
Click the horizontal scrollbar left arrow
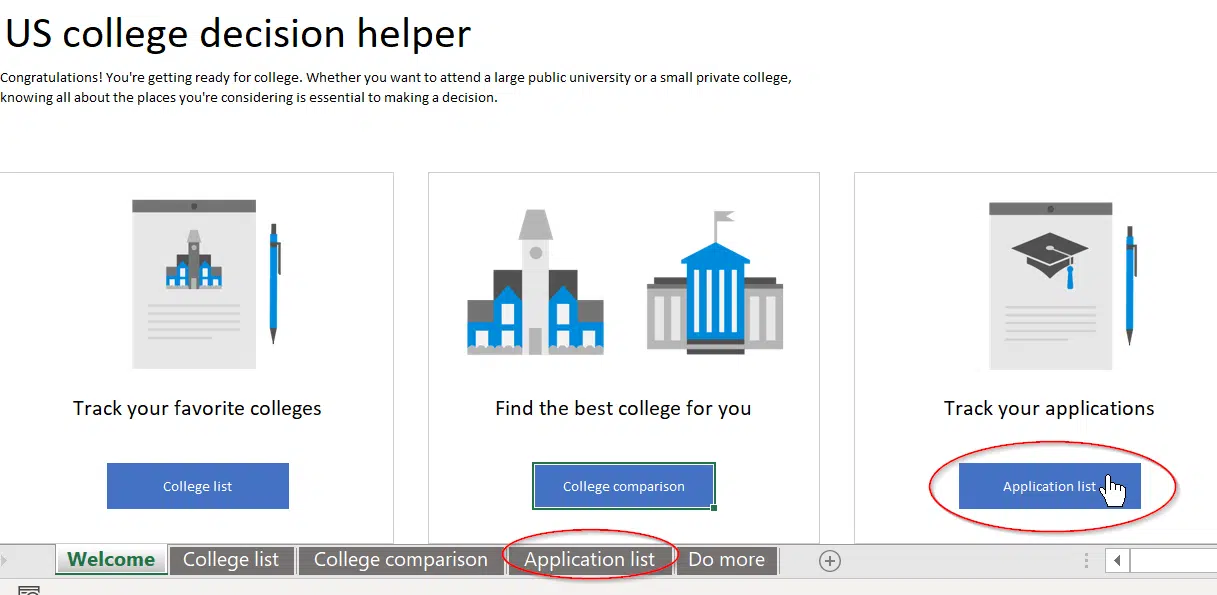coord(1117,561)
